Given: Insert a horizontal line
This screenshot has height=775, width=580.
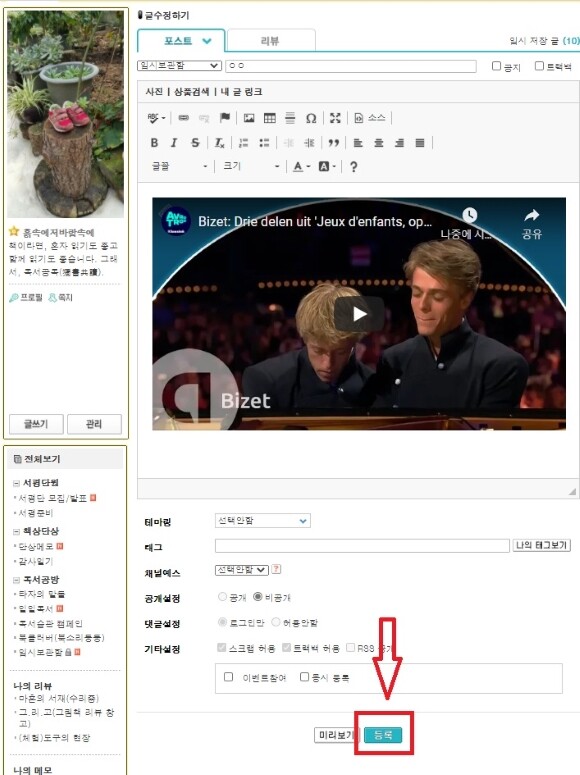Looking at the screenshot, I should (x=290, y=118).
